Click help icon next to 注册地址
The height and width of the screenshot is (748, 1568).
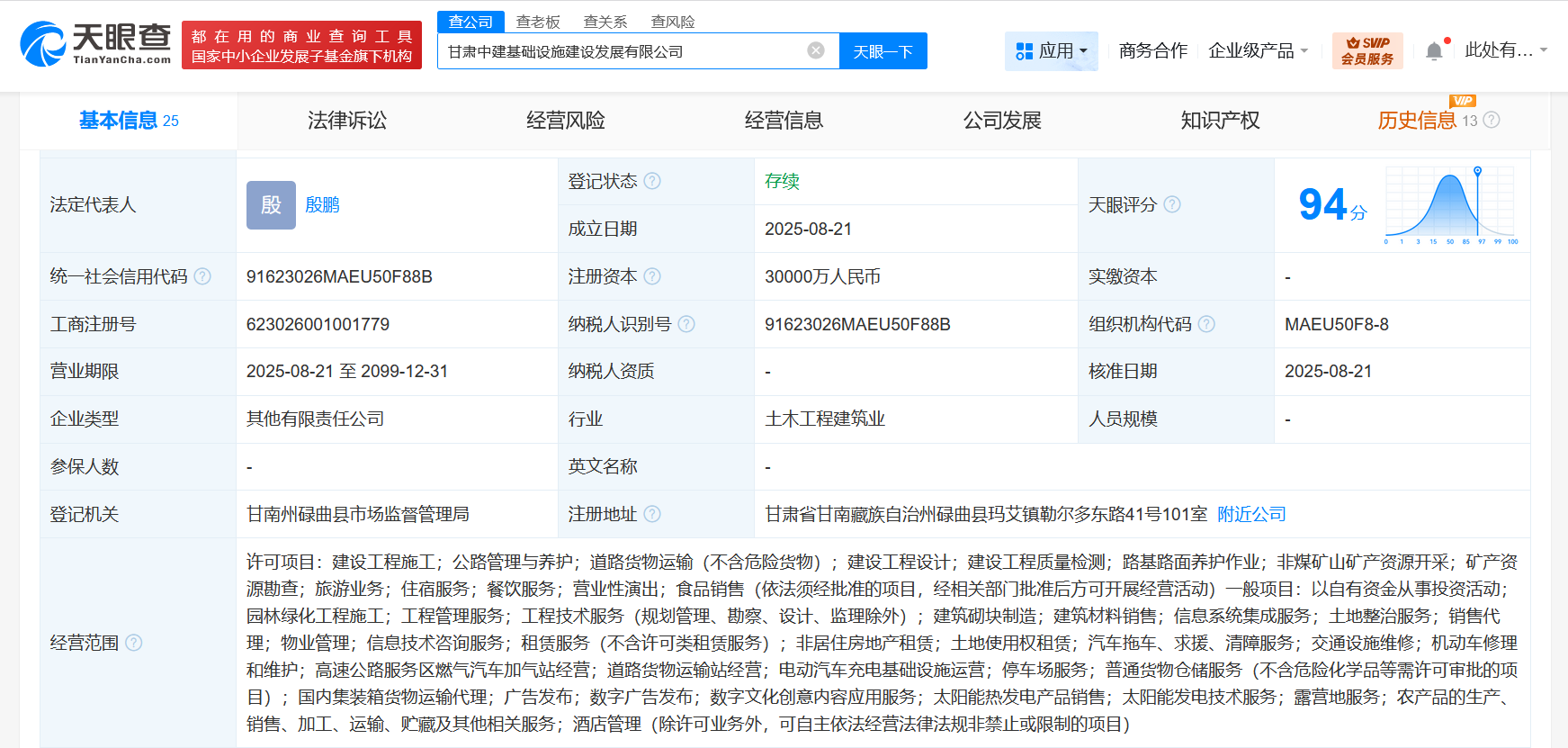[x=652, y=514]
